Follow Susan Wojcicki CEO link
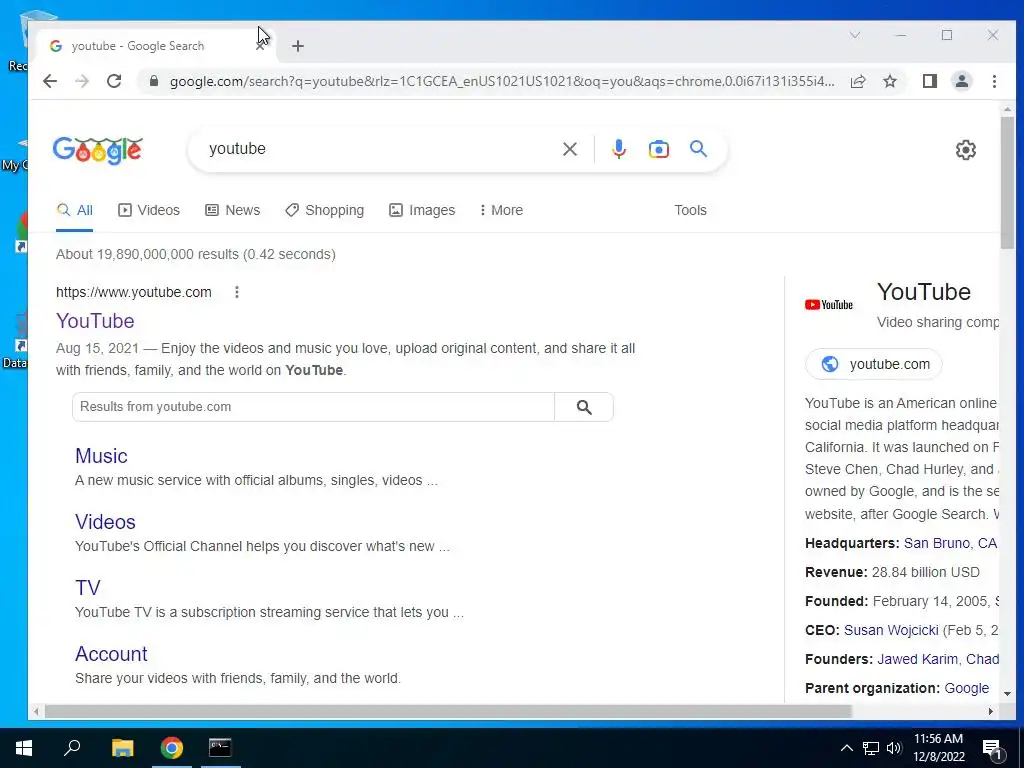Viewport: 1024px width, 768px height. pos(891,630)
